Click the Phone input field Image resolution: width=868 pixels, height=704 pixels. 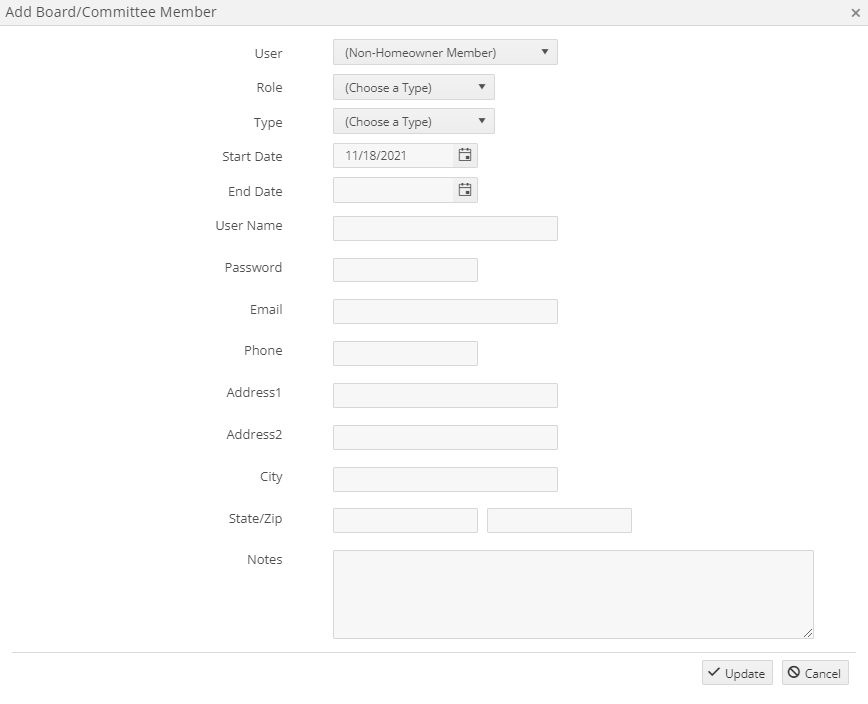tap(405, 354)
